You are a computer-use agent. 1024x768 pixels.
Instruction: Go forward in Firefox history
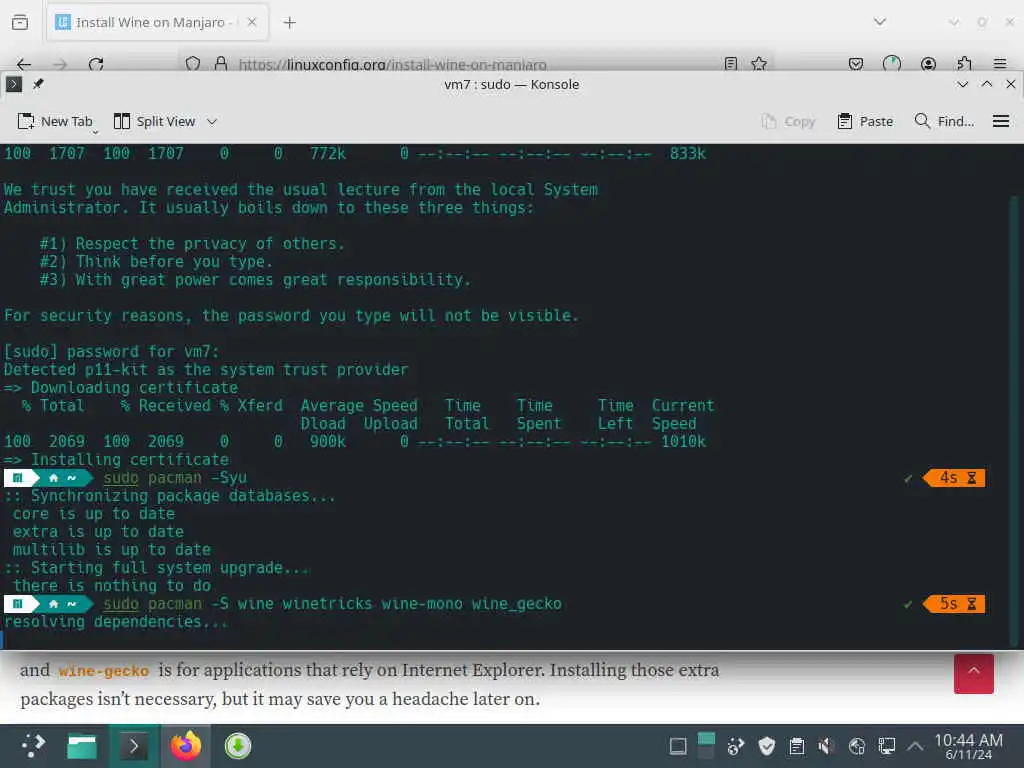click(60, 64)
